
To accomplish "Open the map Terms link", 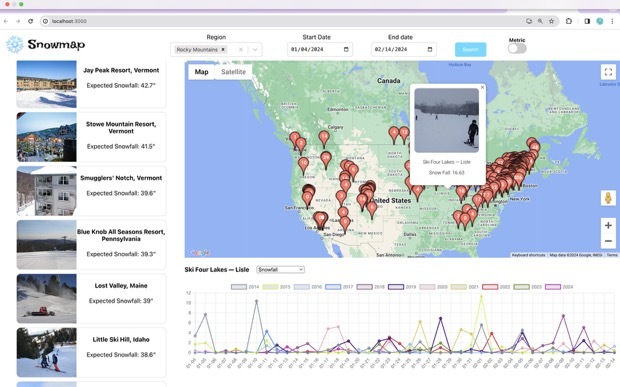I will tap(612, 255).
